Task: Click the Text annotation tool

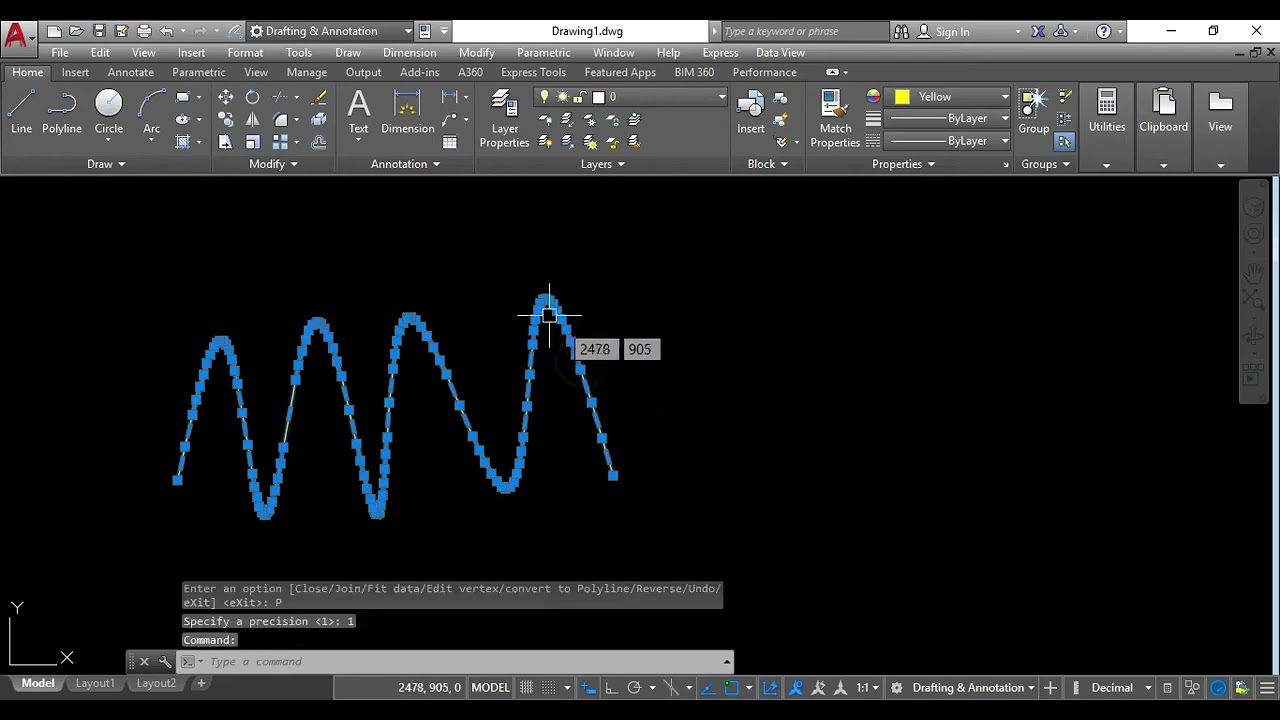Action: (x=358, y=112)
